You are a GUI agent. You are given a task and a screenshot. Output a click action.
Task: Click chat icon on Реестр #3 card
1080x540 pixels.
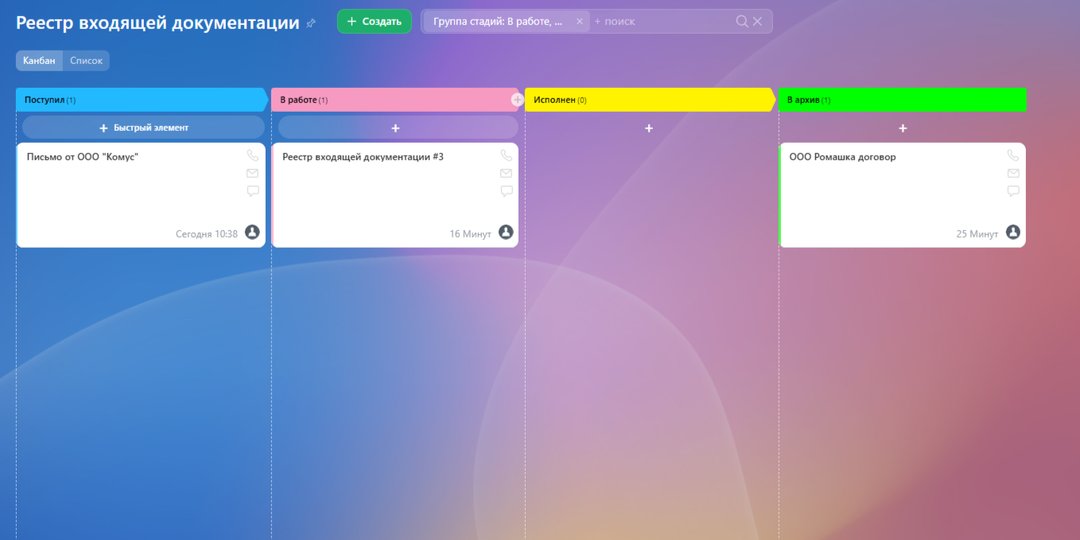[x=506, y=191]
